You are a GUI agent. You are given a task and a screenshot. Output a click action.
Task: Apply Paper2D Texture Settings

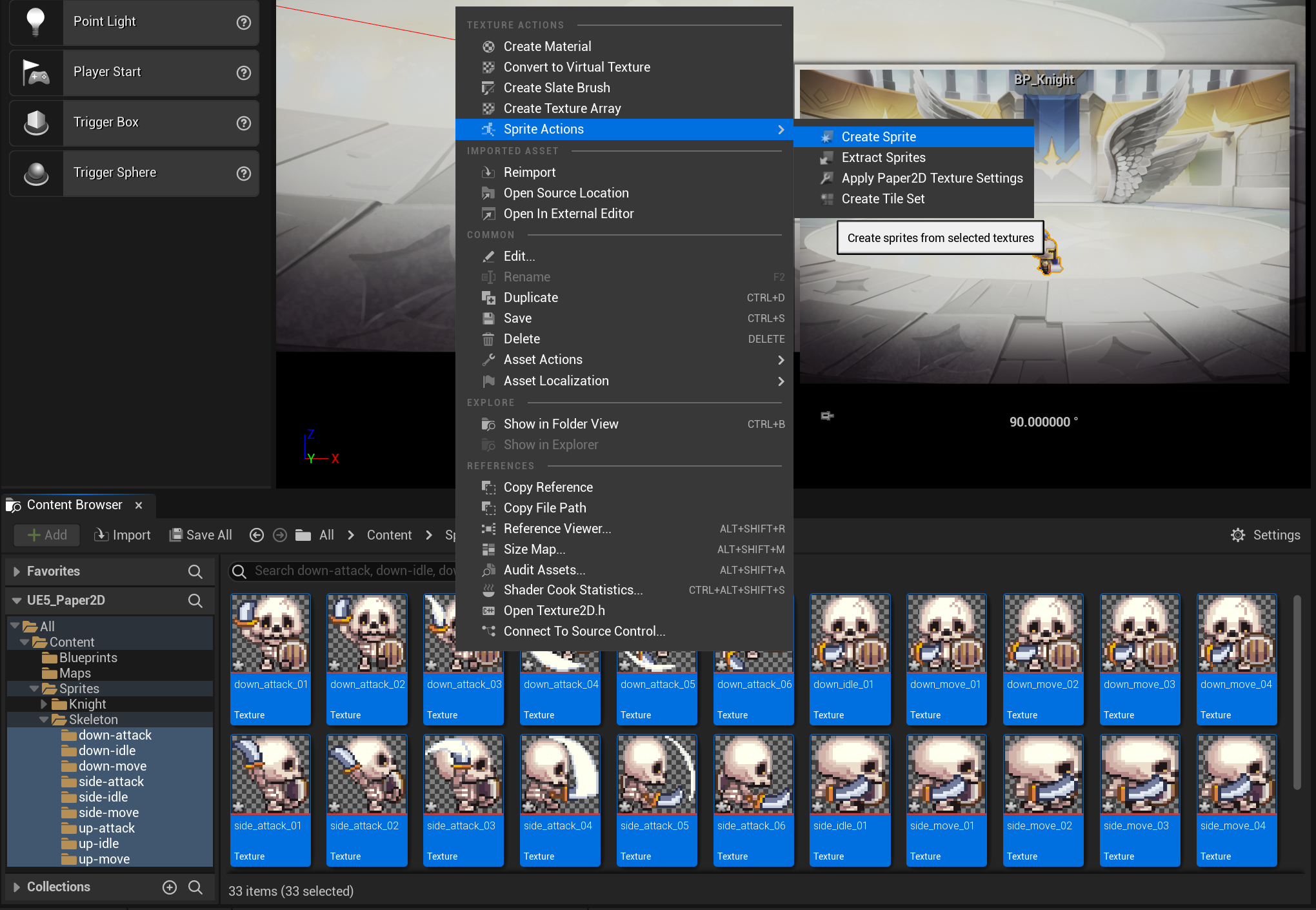coord(913,178)
